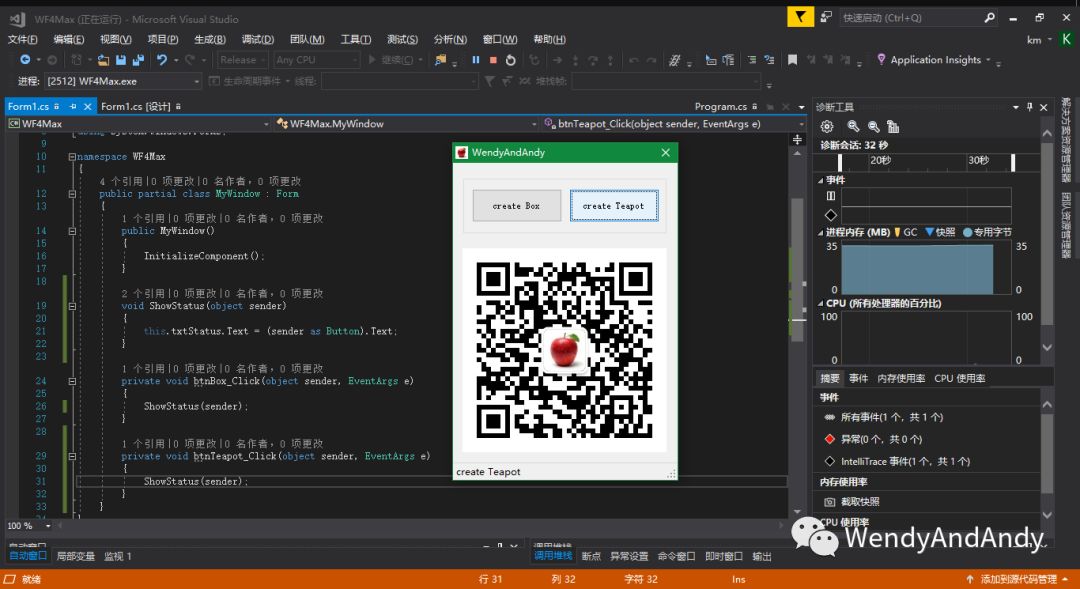Viewport: 1080px width, 589px height.
Task: Open the 文件(F) menu
Action: click(23, 39)
